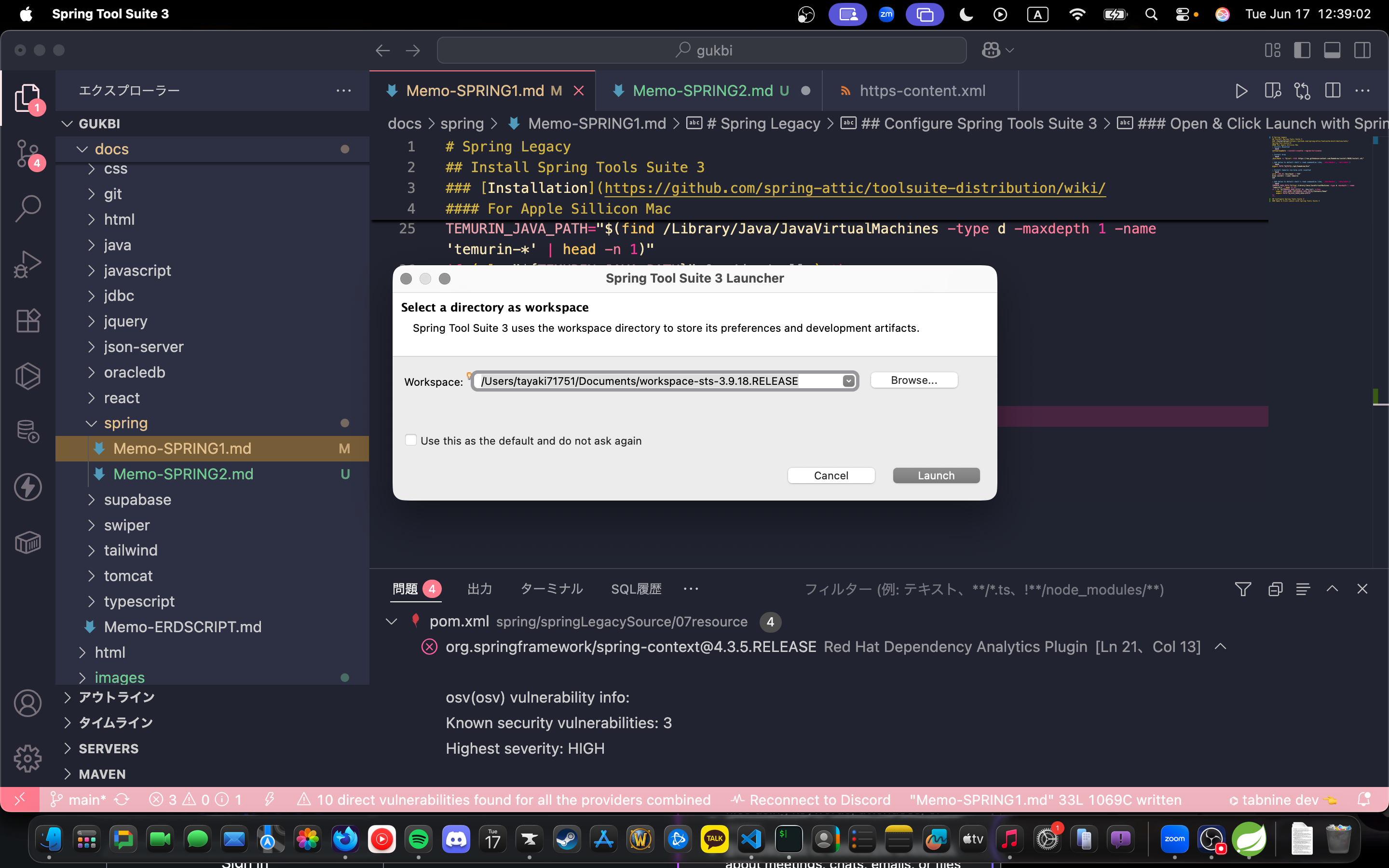Open Discord from the Dock
This screenshot has width=1389, height=868.
point(456,839)
